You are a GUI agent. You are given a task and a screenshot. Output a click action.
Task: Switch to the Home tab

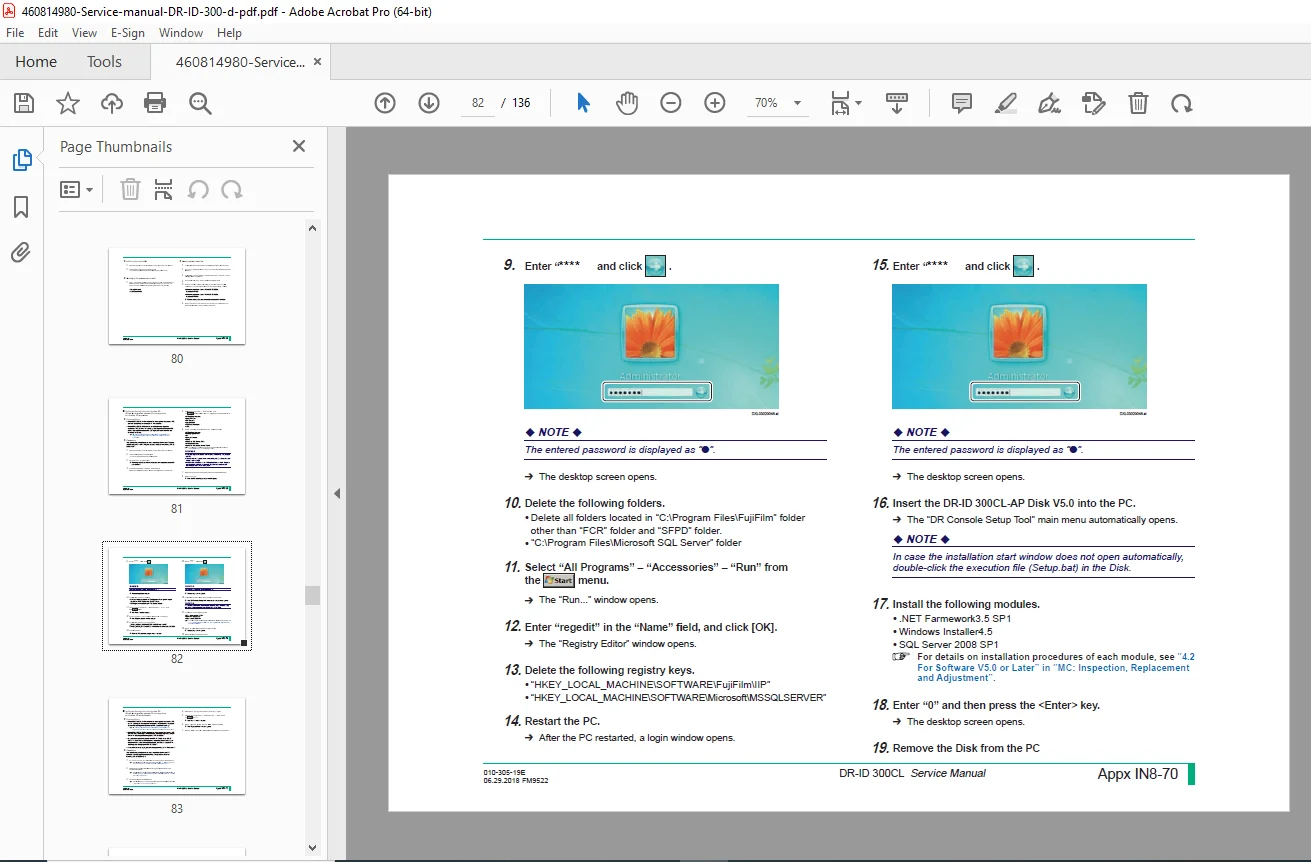tap(36, 62)
